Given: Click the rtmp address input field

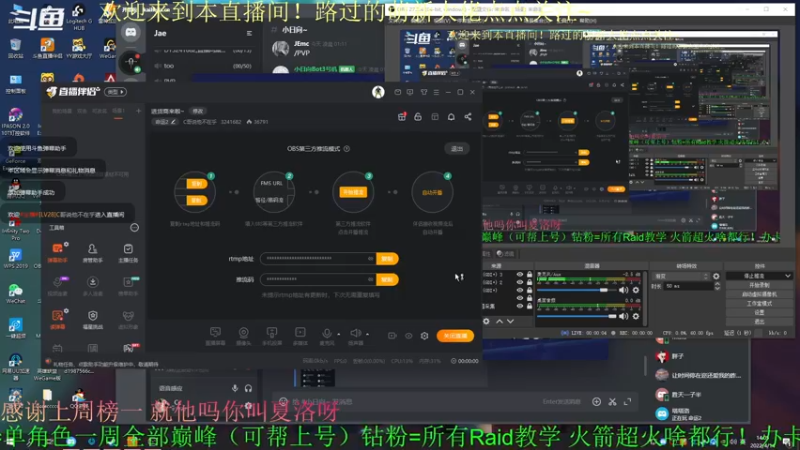Looking at the screenshot, I should tap(318, 259).
